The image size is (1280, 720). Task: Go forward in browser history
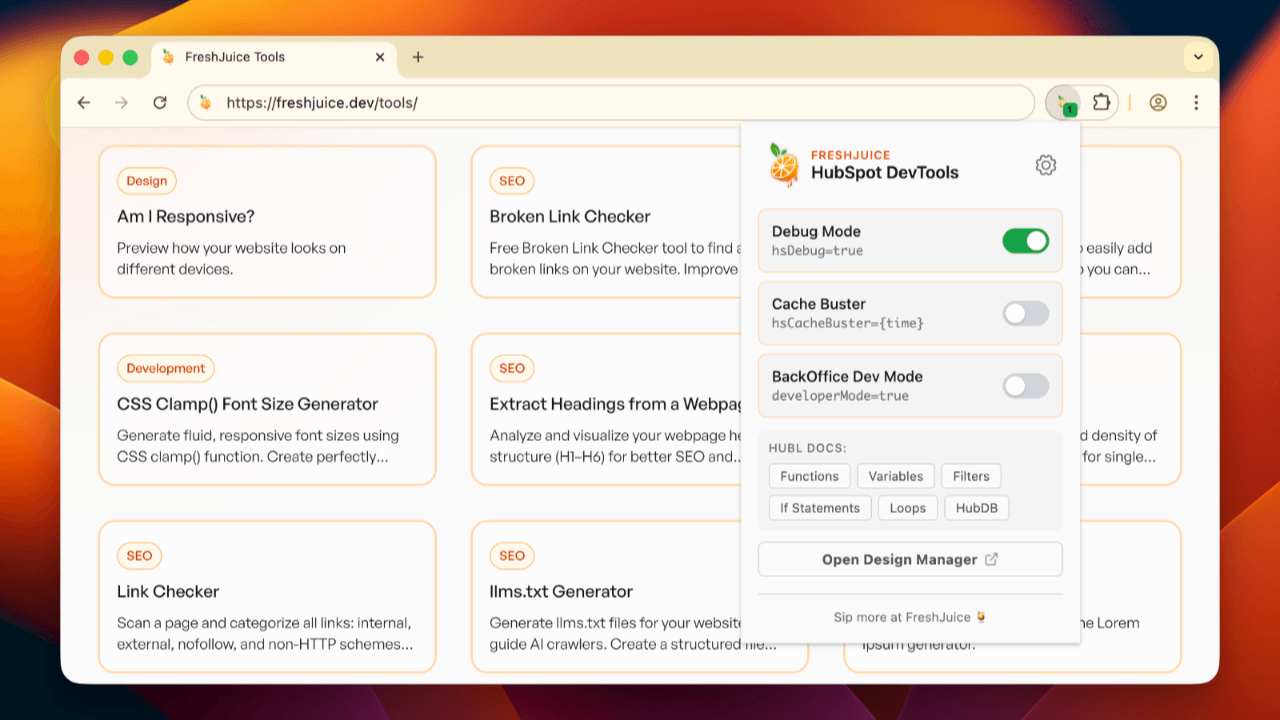pos(121,102)
